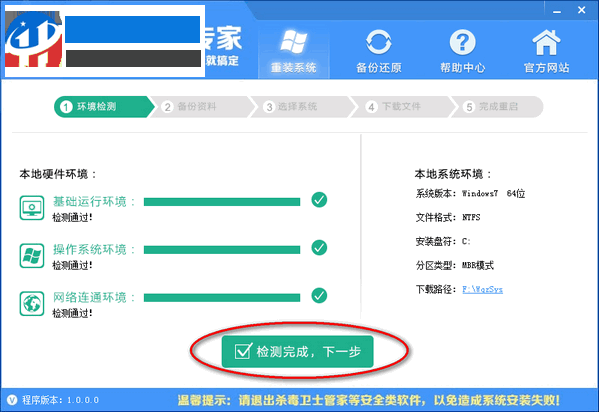Click the 文件格式 NTFS text

[x=448, y=217]
